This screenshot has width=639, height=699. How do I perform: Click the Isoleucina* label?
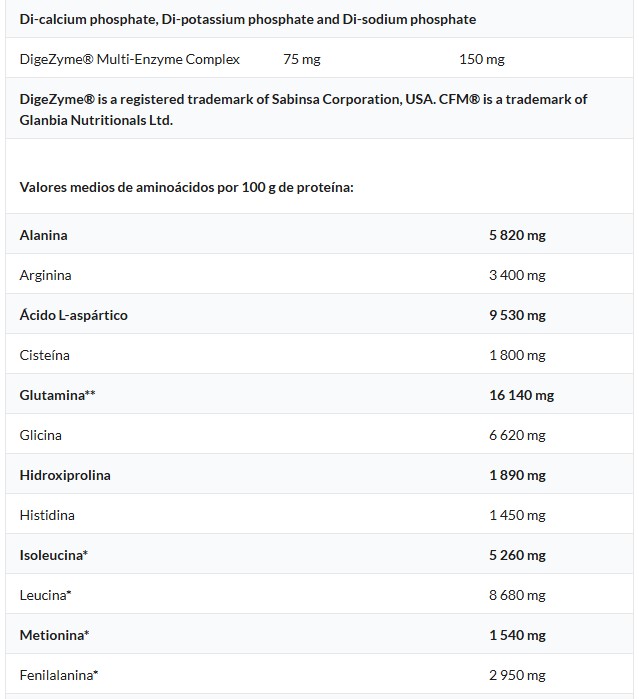[54, 555]
